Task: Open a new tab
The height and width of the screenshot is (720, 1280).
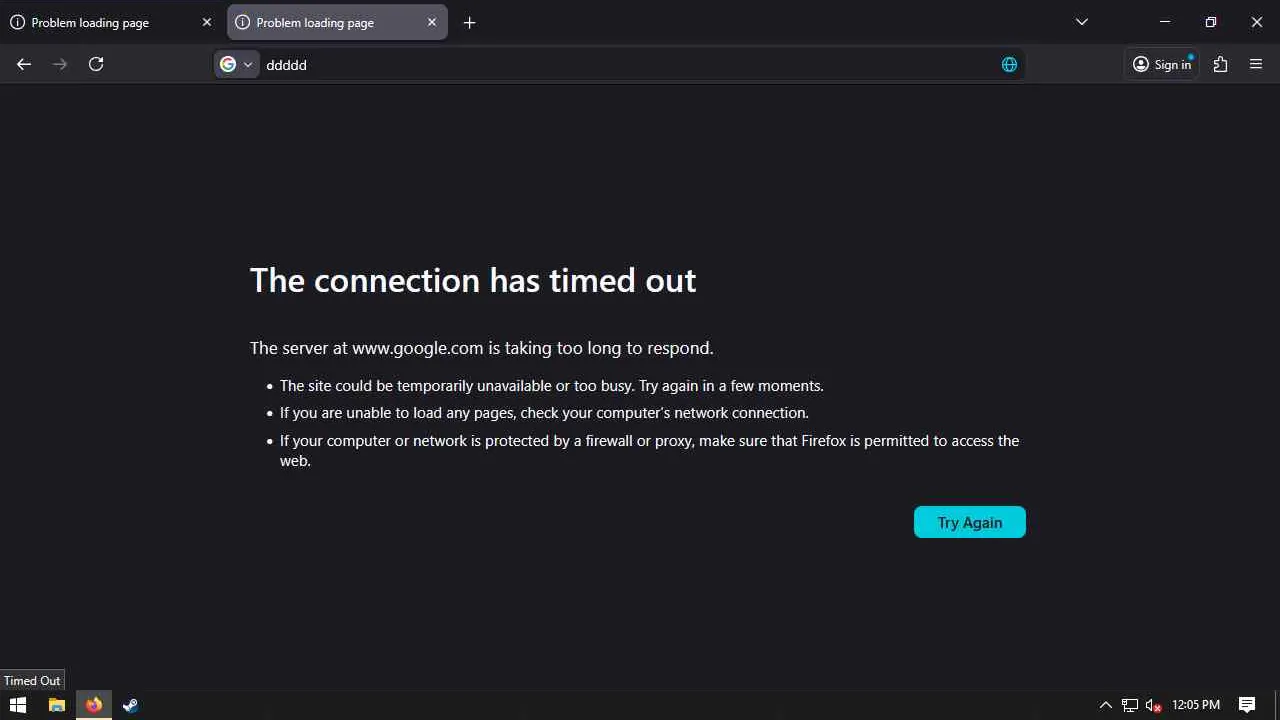Action: pos(470,22)
